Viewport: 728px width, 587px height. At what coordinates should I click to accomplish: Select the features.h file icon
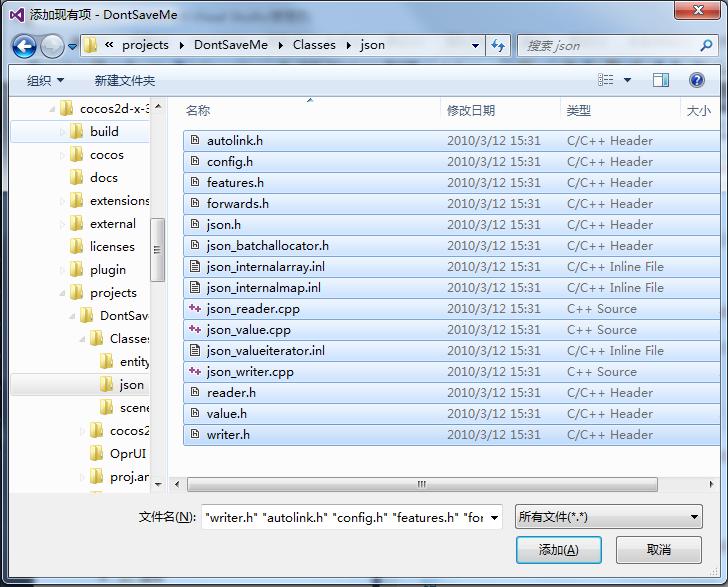click(195, 182)
